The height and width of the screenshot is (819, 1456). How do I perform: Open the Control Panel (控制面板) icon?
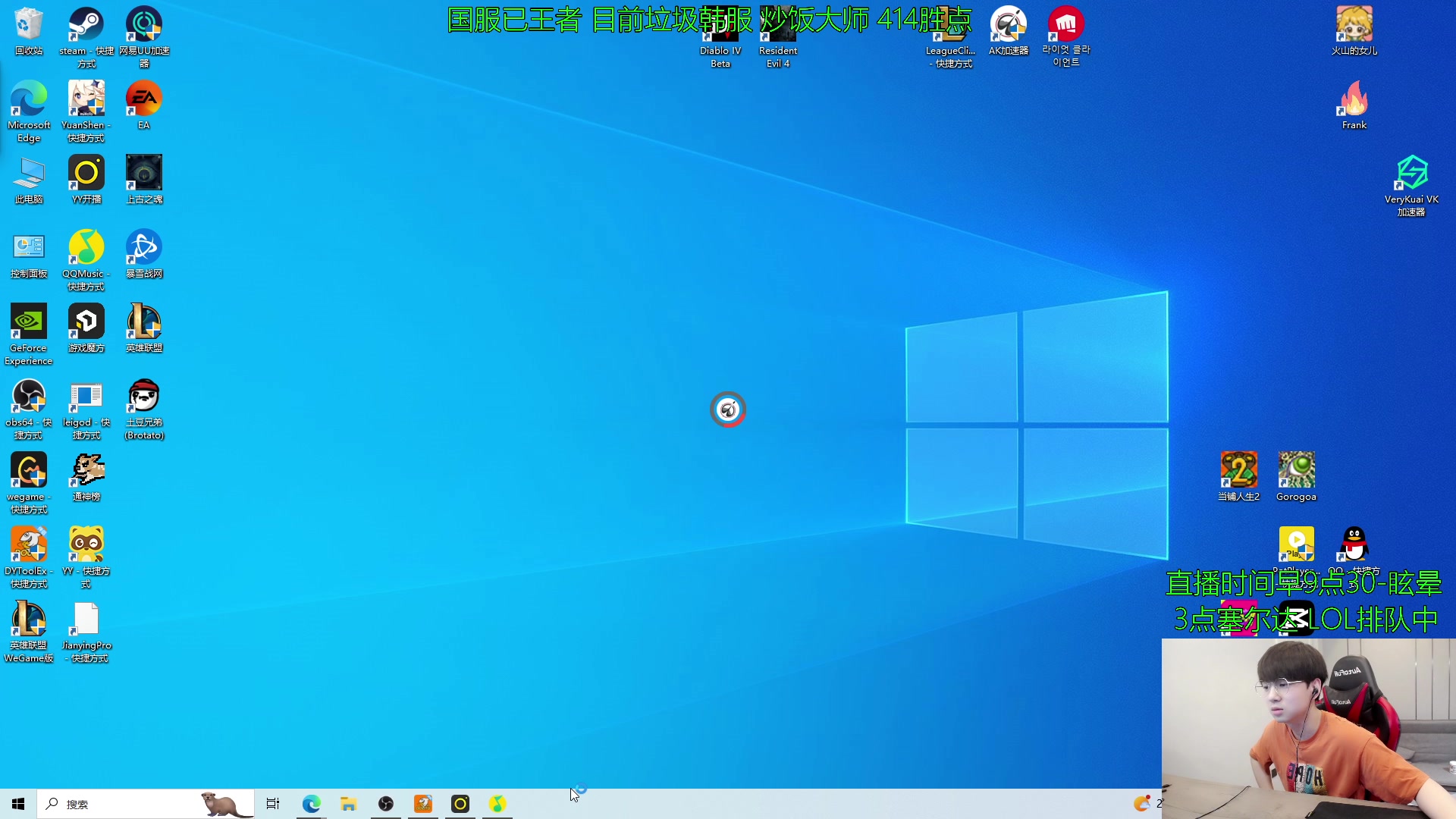point(29,254)
